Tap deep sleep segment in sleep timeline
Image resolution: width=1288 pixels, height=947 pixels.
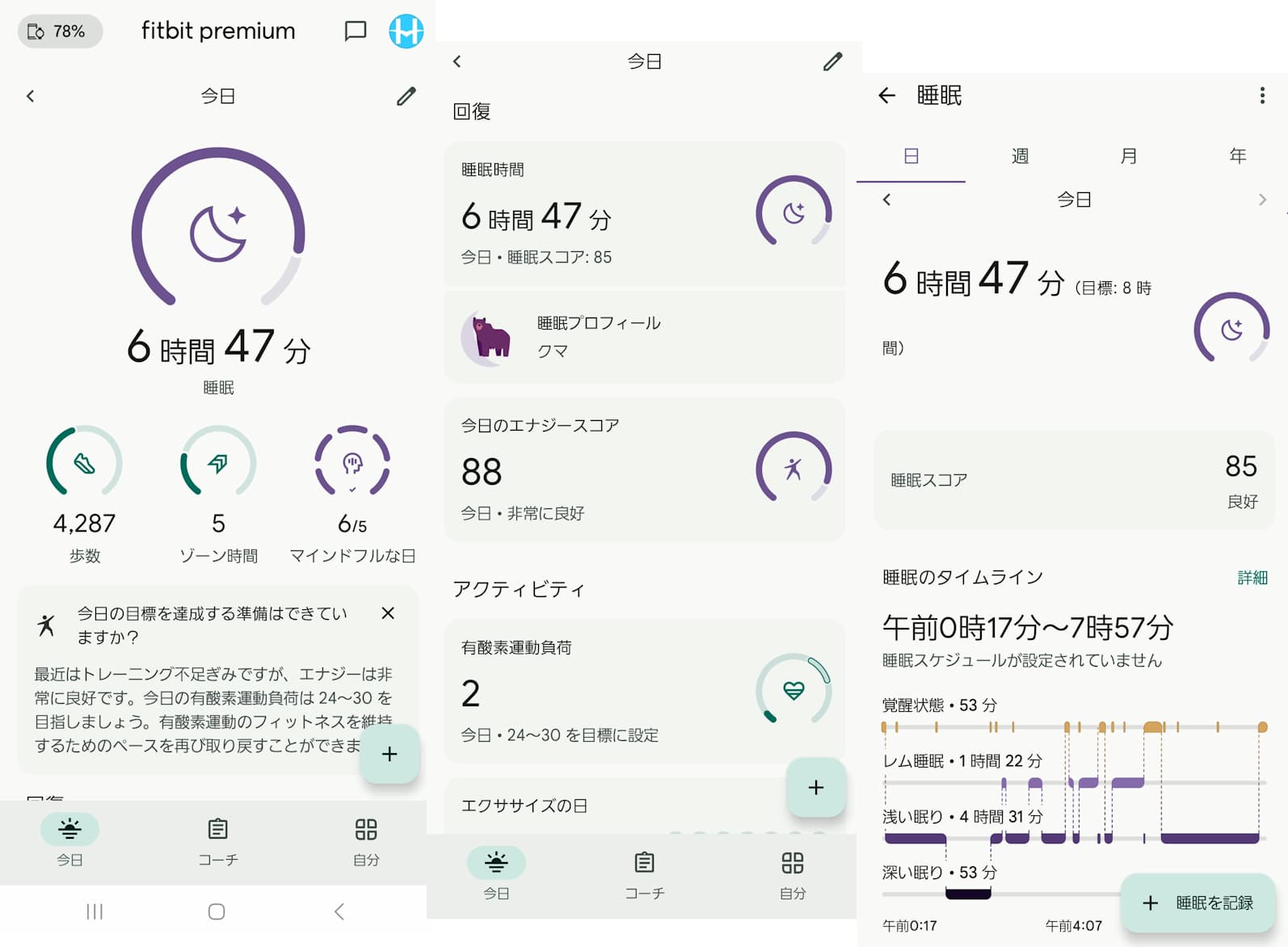point(968,894)
